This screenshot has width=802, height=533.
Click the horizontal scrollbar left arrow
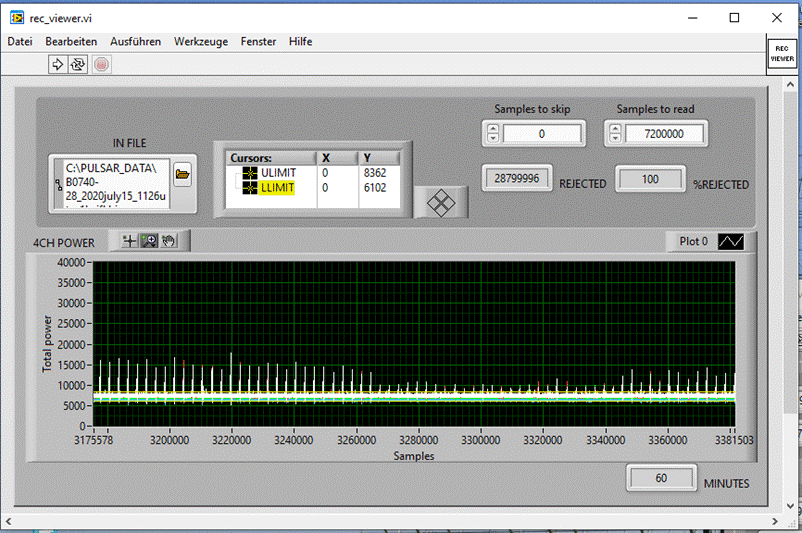8,522
